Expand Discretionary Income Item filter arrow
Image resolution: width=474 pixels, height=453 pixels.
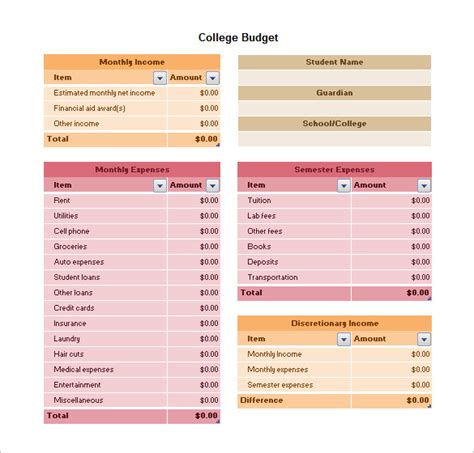click(344, 339)
